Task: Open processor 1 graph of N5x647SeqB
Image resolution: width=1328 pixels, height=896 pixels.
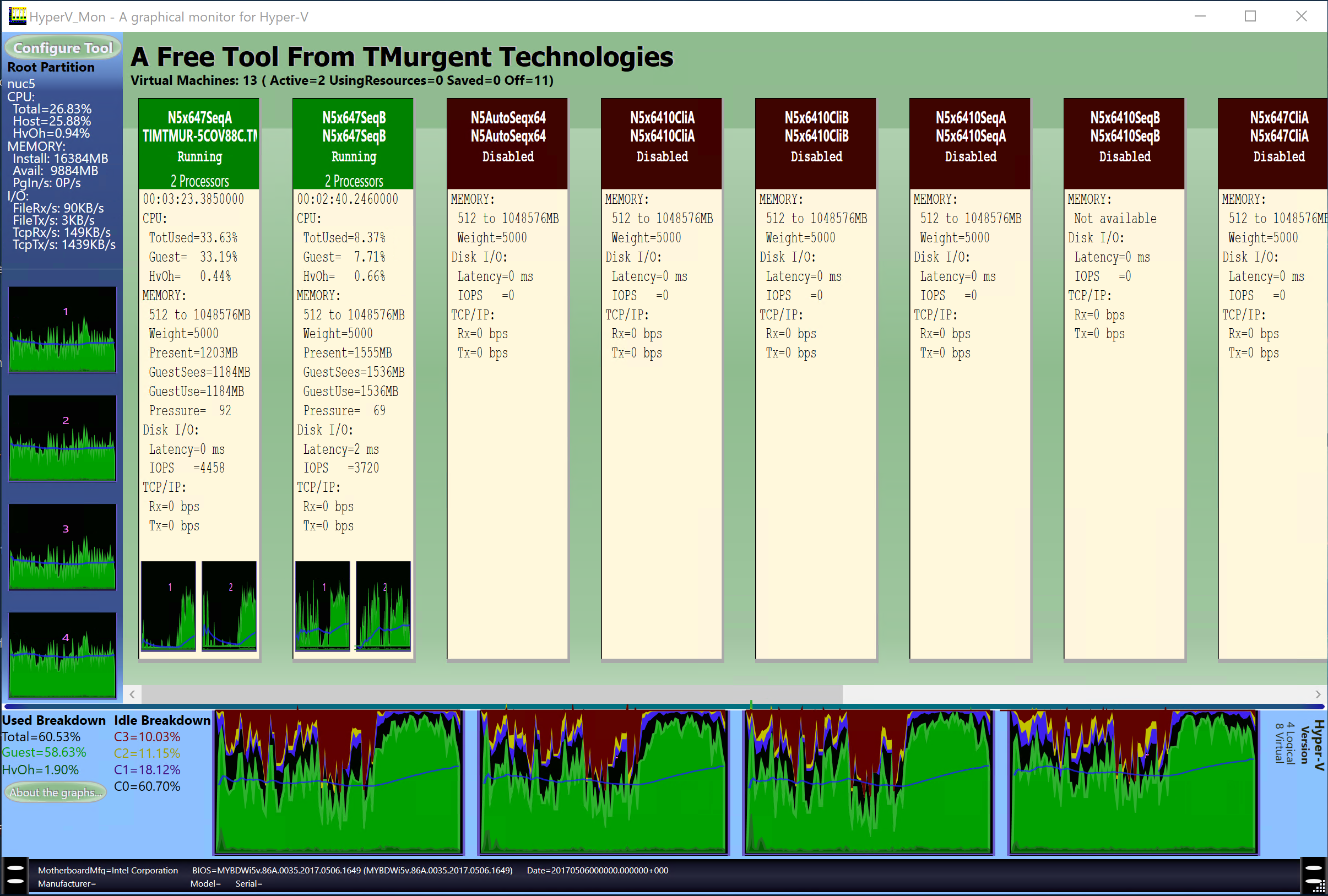Action: pyautogui.click(x=323, y=606)
